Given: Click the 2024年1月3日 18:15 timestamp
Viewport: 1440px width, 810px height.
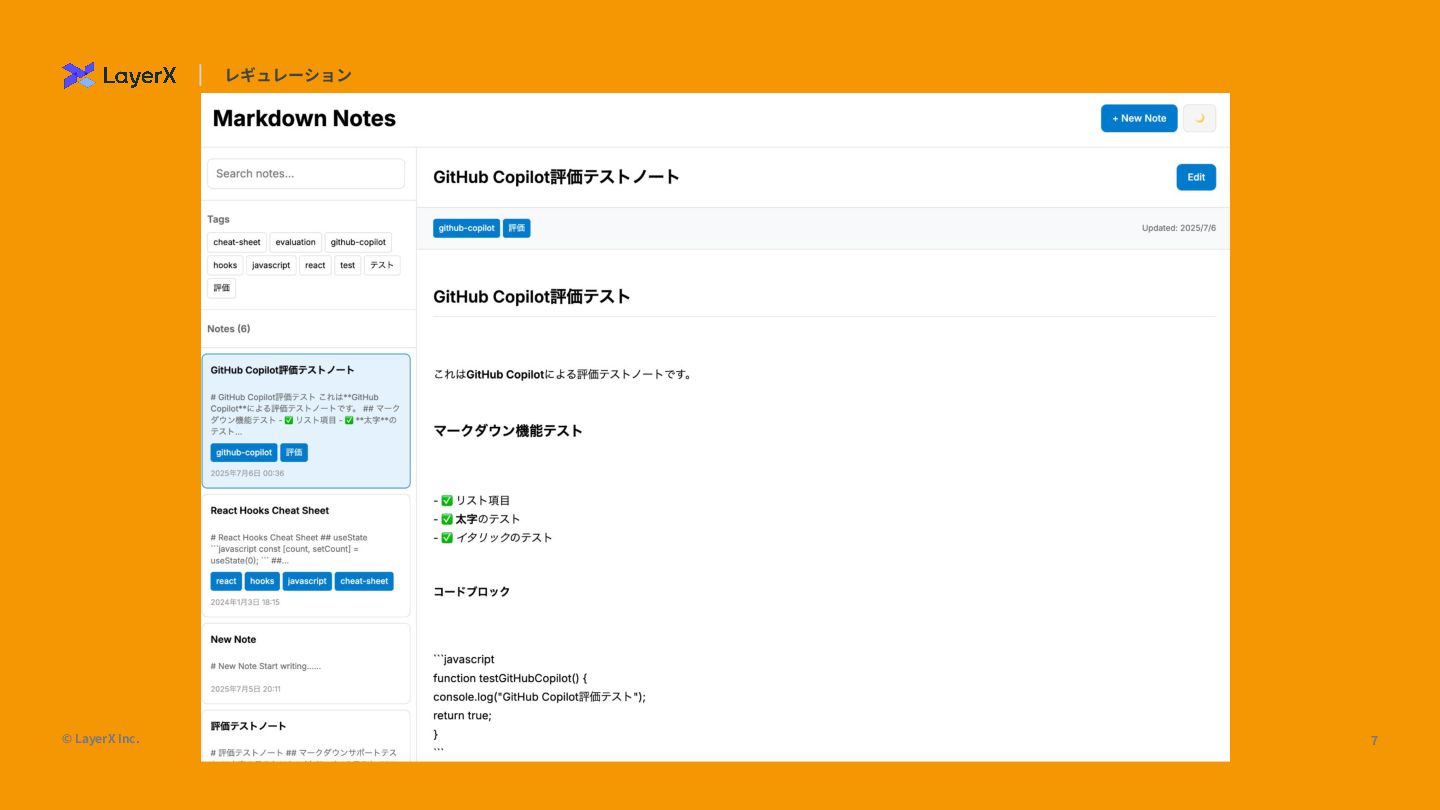Looking at the screenshot, I should pos(245,602).
